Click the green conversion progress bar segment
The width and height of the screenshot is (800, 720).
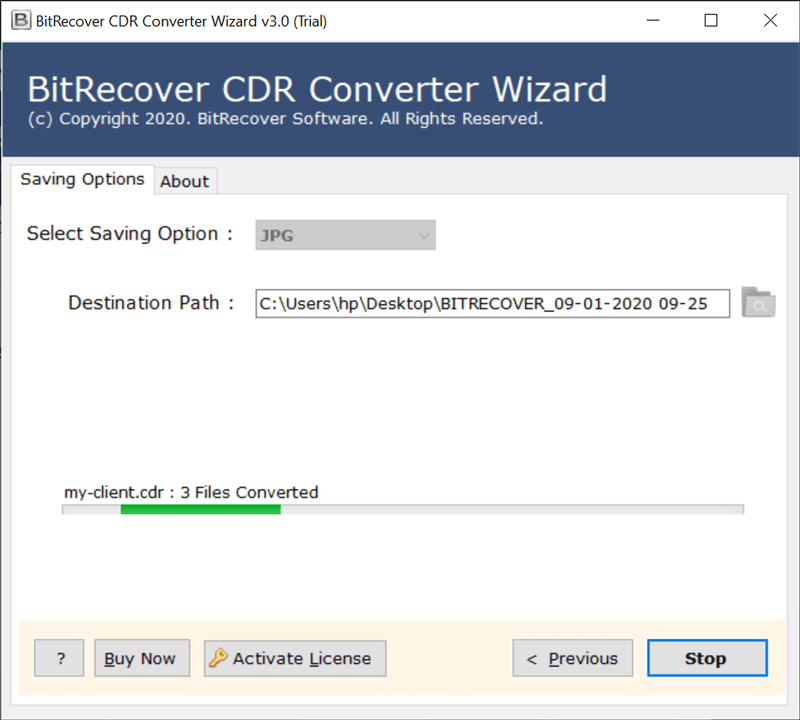pyautogui.click(x=200, y=510)
